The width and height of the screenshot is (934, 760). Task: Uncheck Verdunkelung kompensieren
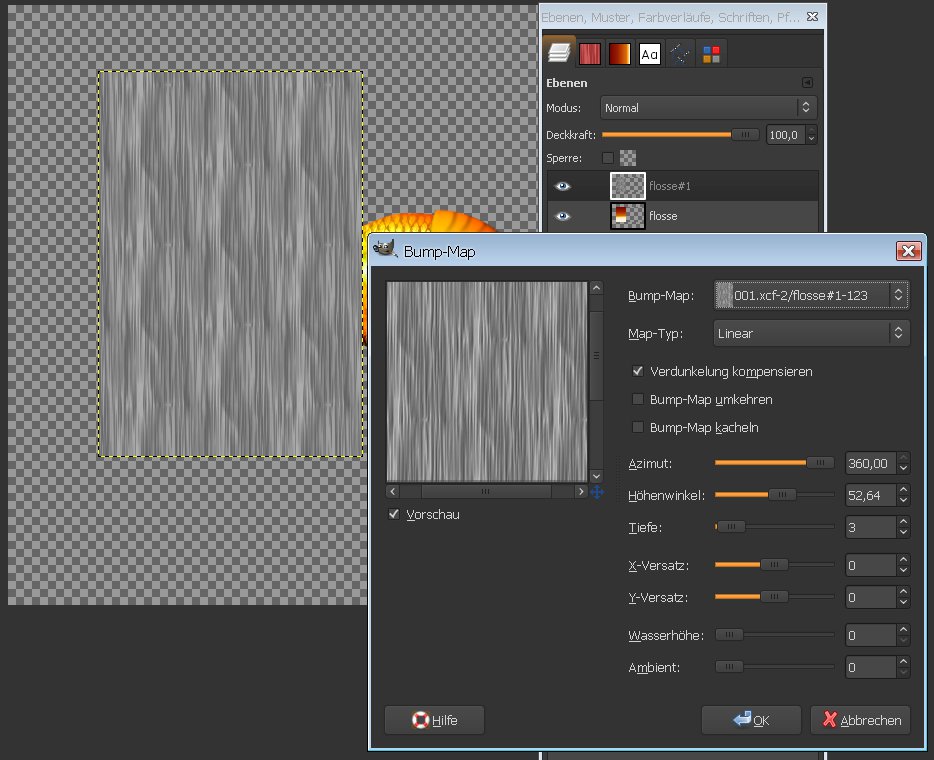[x=638, y=371]
